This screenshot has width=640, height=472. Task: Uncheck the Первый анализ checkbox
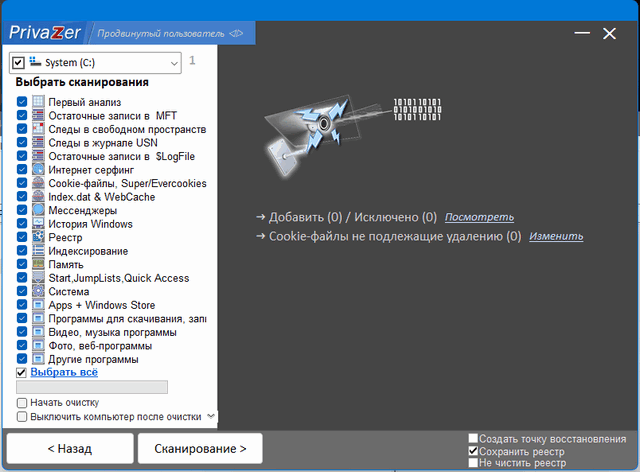[22, 102]
